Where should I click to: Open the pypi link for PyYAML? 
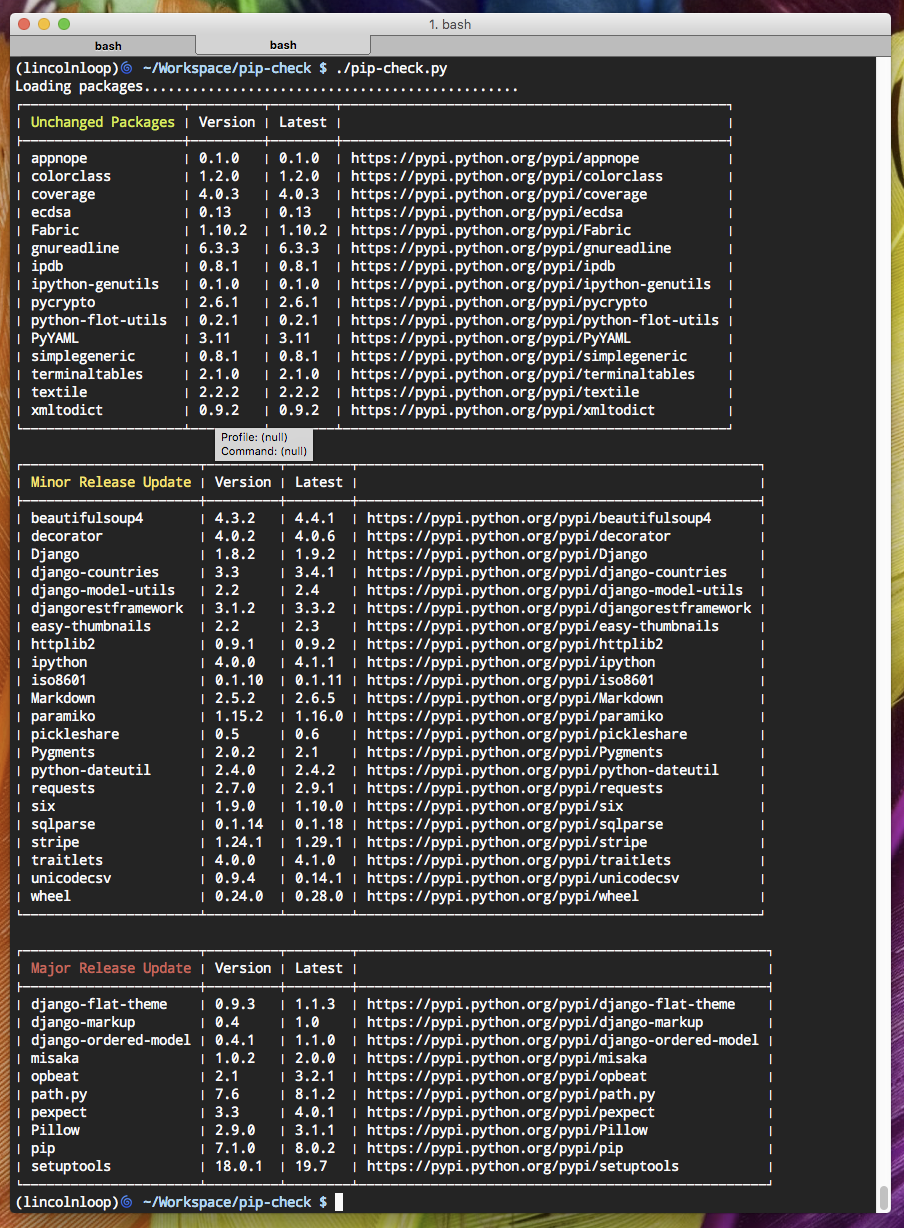point(490,338)
